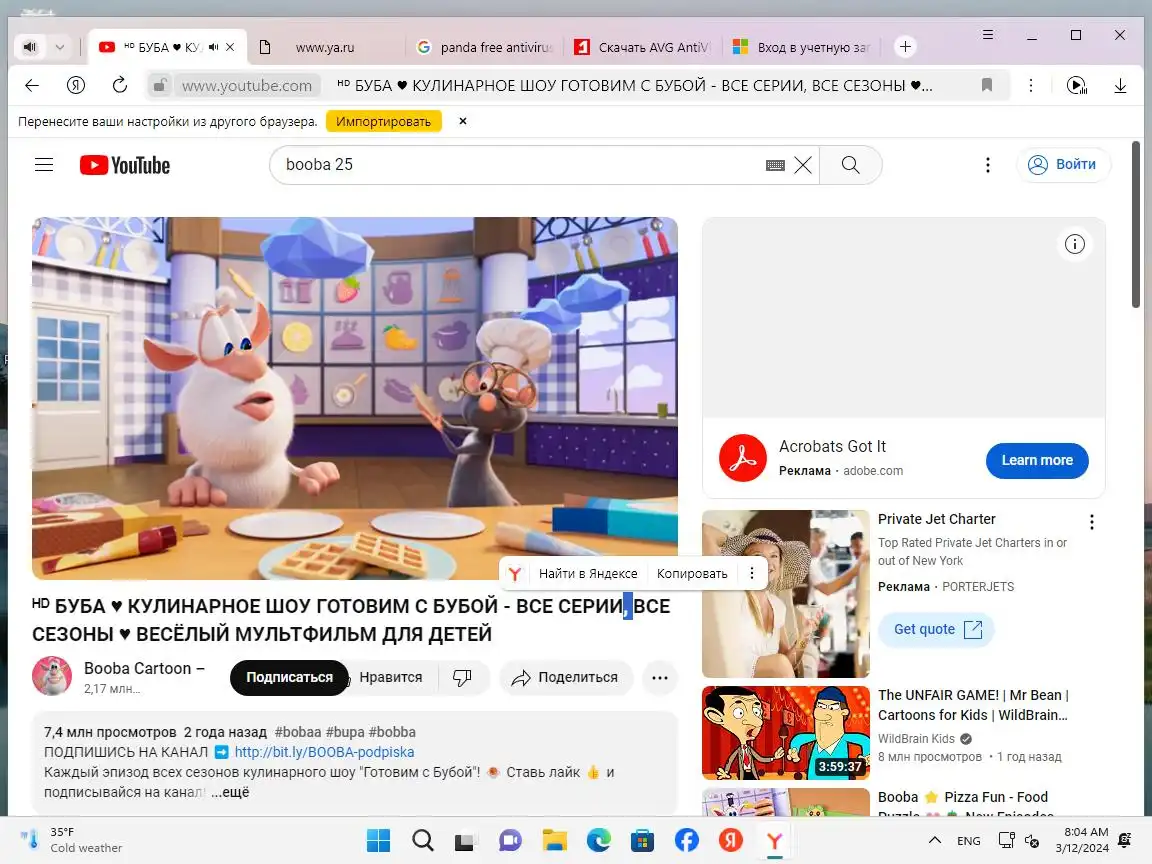Click the YouTube logo
Image resolution: width=1152 pixels, height=864 pixels.
(x=125, y=165)
